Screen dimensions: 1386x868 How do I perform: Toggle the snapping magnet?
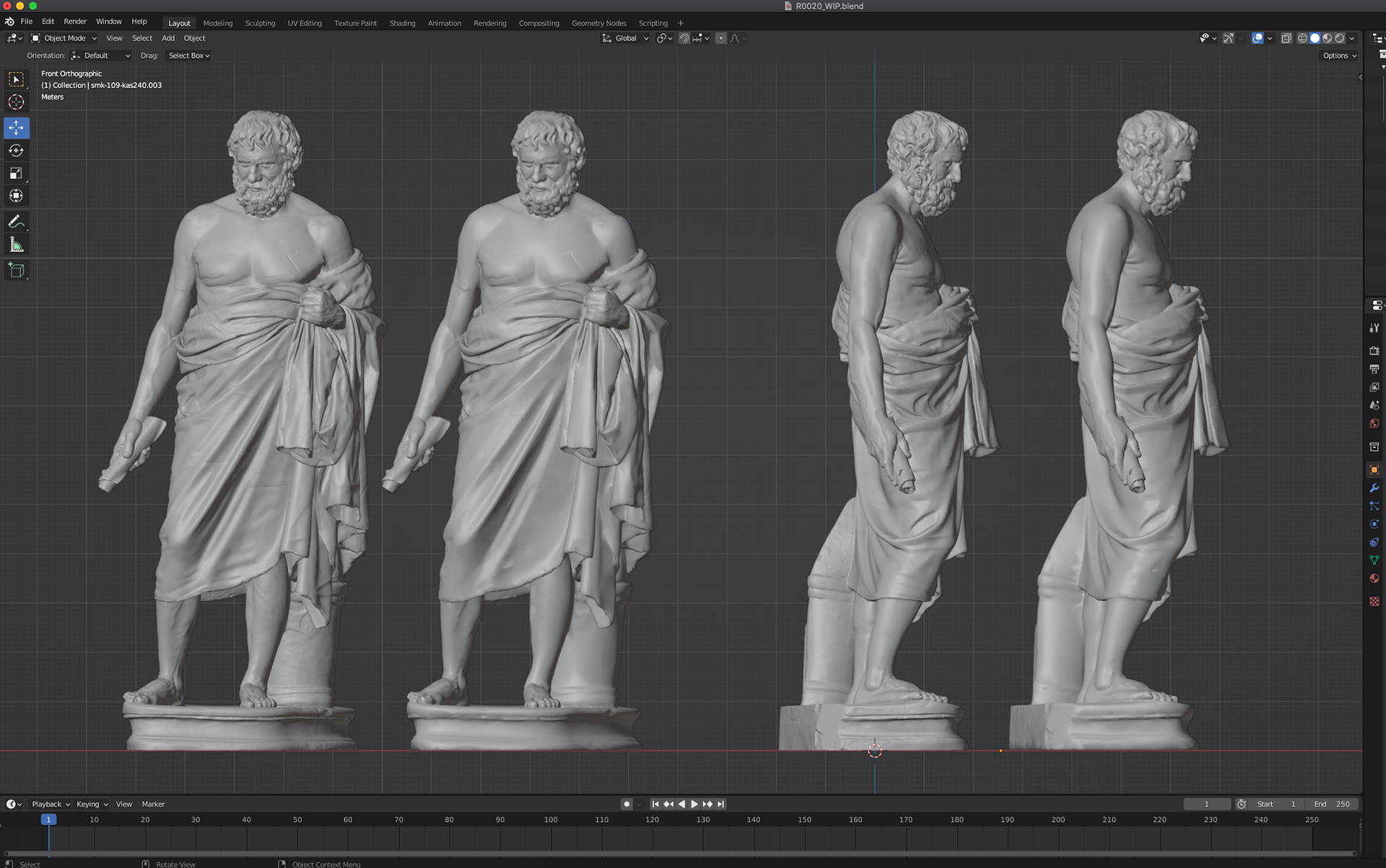pos(684,38)
